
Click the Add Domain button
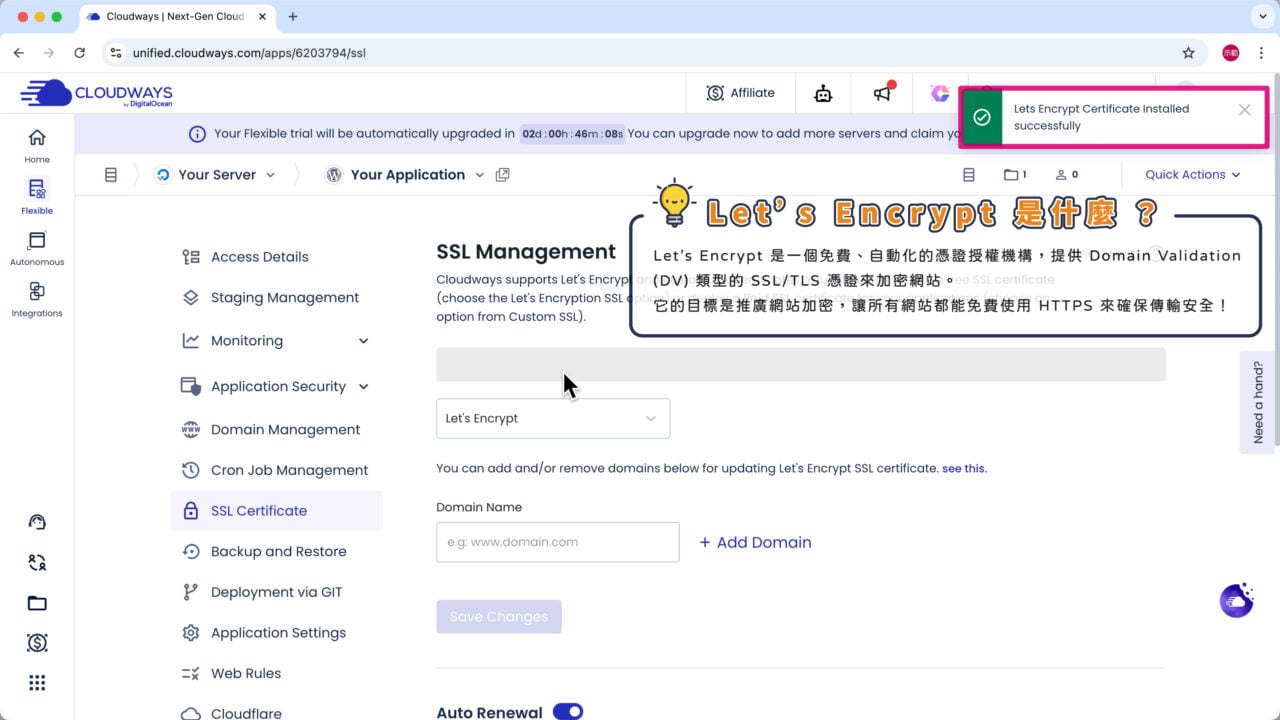(754, 542)
